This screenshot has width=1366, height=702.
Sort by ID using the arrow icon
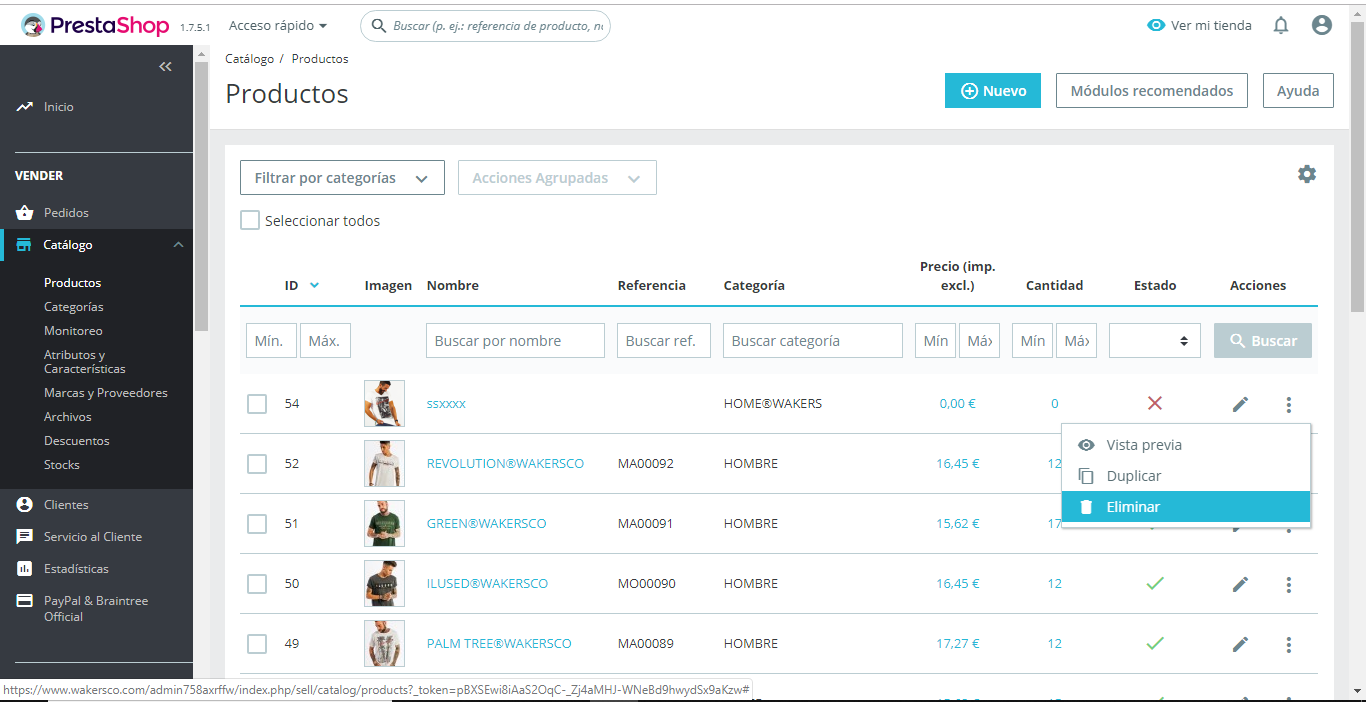(314, 285)
